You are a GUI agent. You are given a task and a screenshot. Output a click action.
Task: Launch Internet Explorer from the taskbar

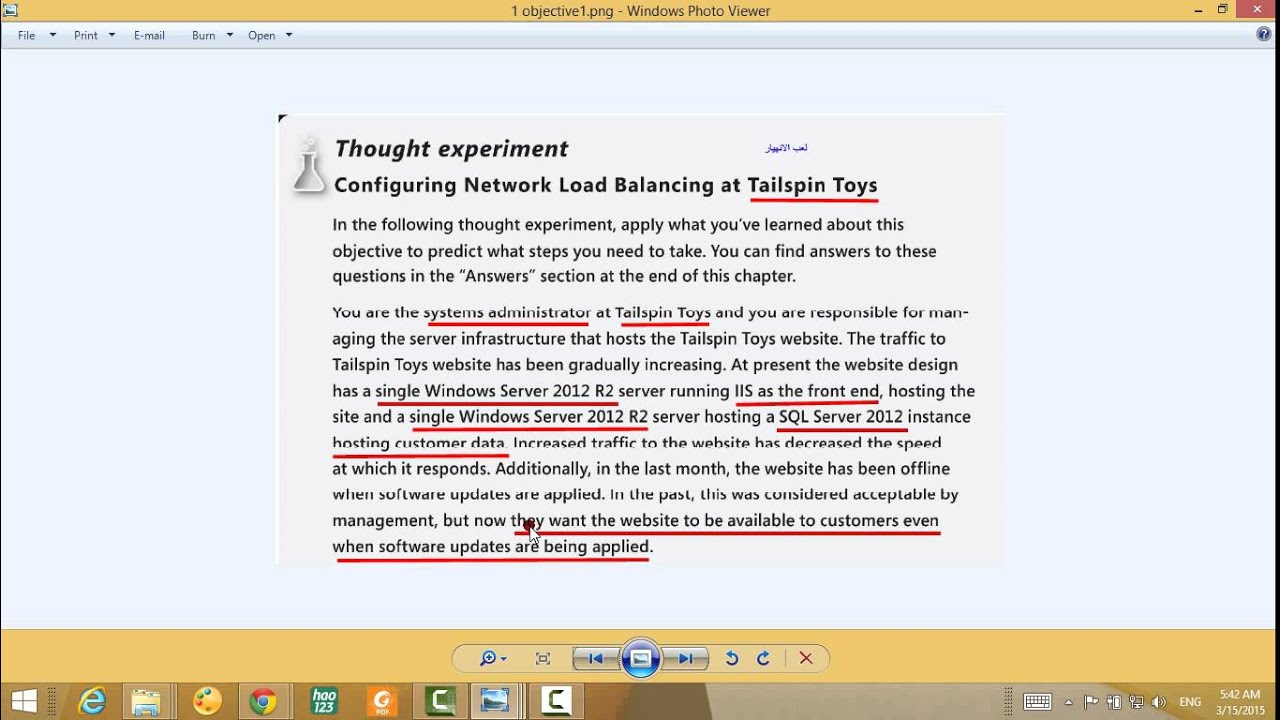[x=92, y=701]
